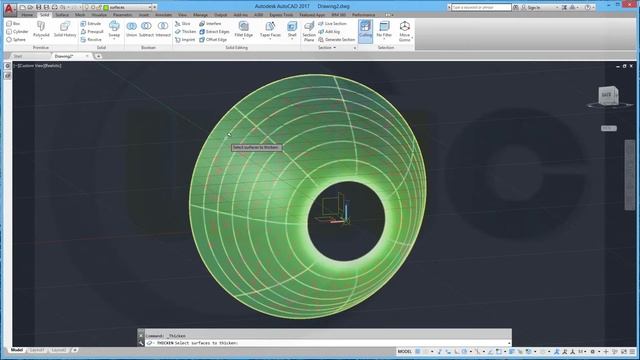The width and height of the screenshot is (640, 360).
Task: Apply the Intersect boolean operation
Action: (x=163, y=30)
